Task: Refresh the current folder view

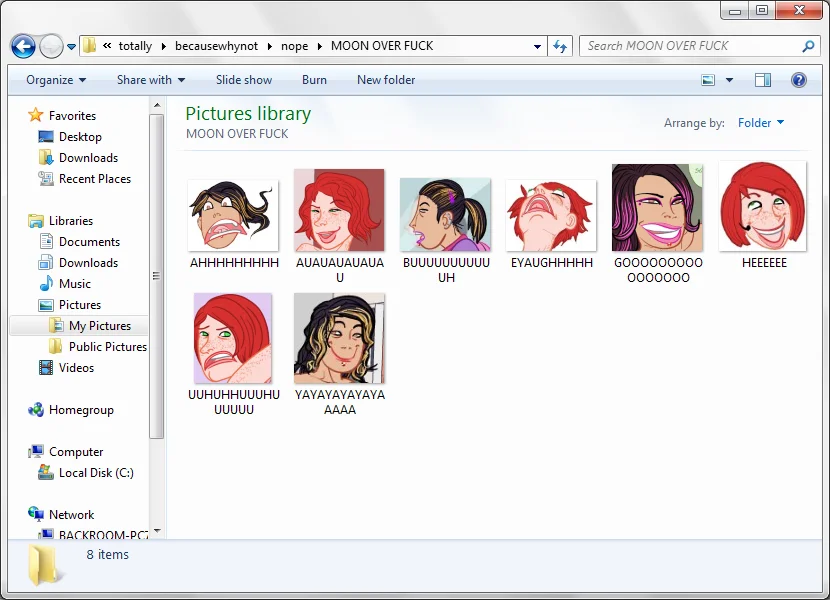Action: 560,47
